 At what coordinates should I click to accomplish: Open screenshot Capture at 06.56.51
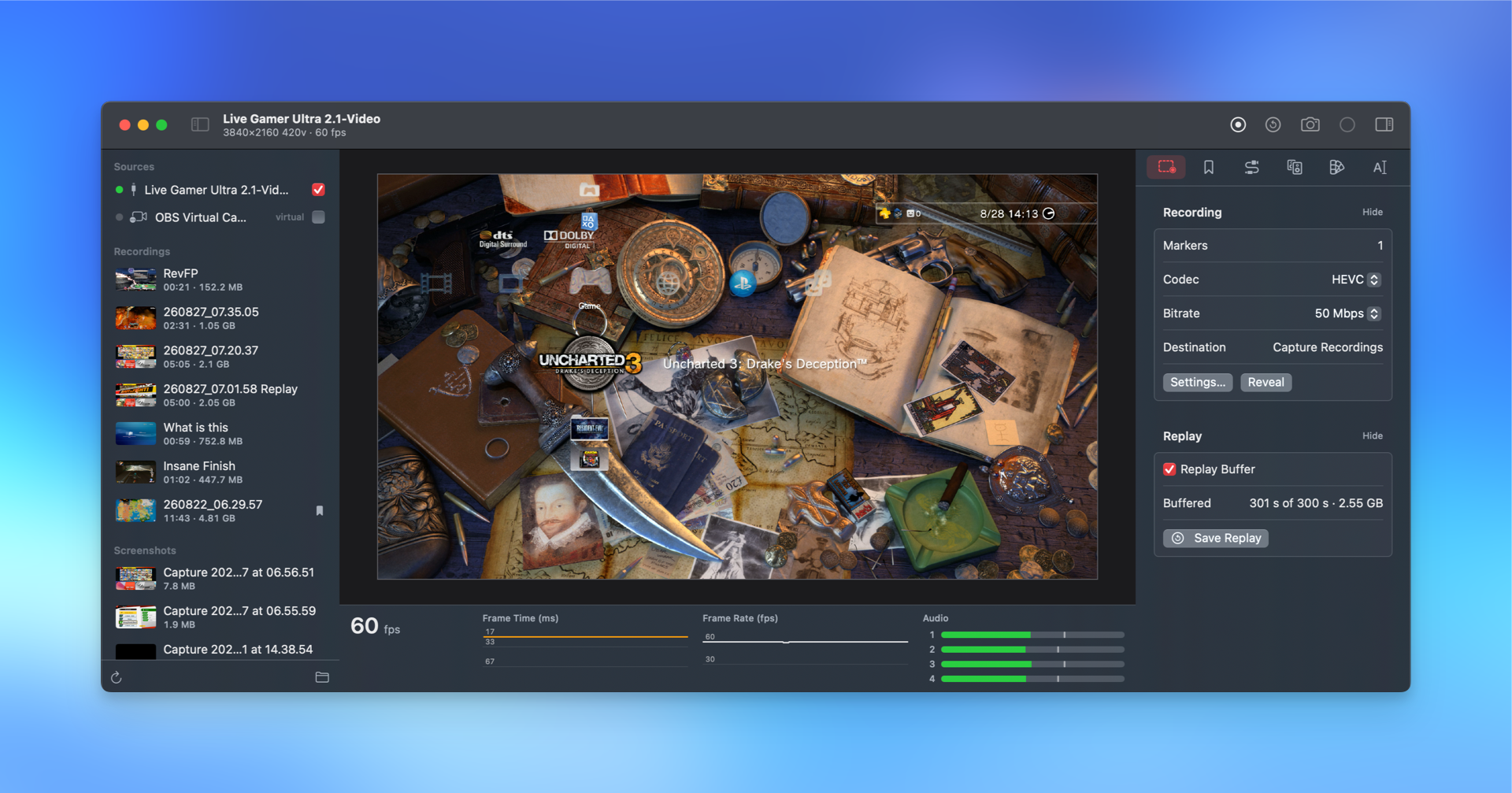[220, 579]
